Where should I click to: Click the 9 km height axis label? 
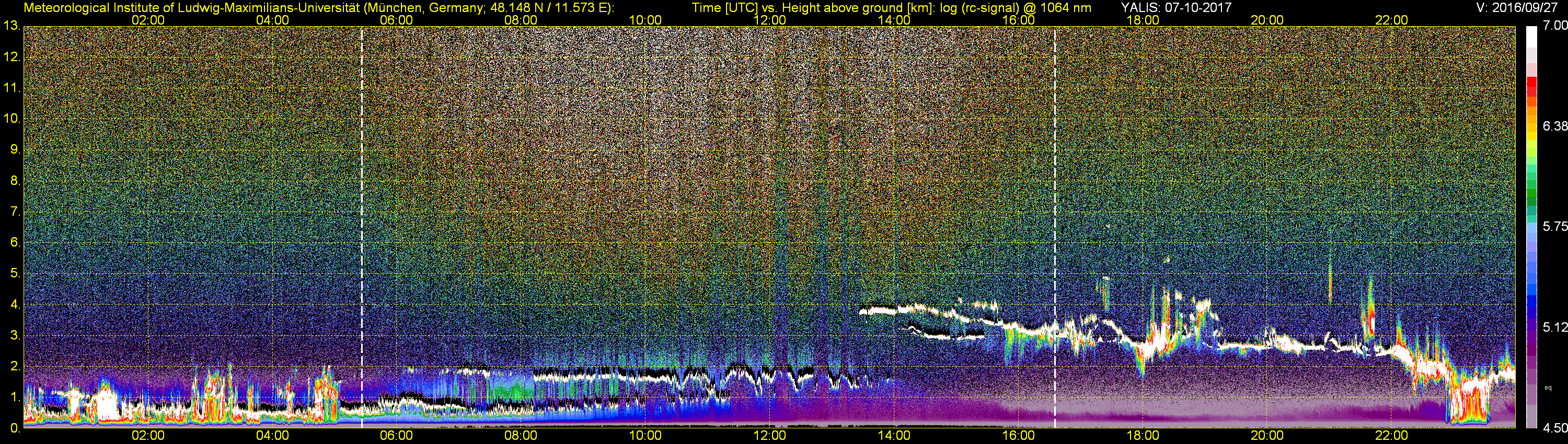[x=14, y=149]
